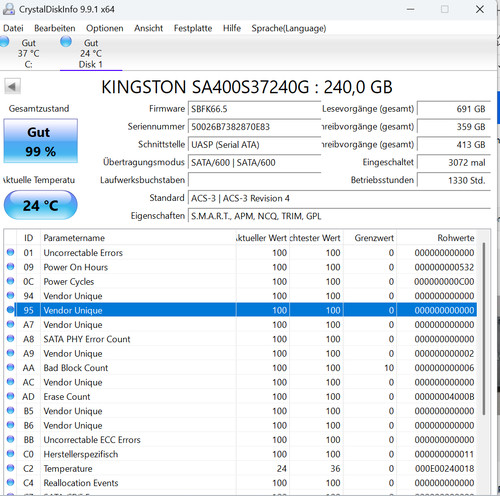This screenshot has height=496, width=500.
Task: Close the CrystalDiskInfo window
Action: pos(480,9)
